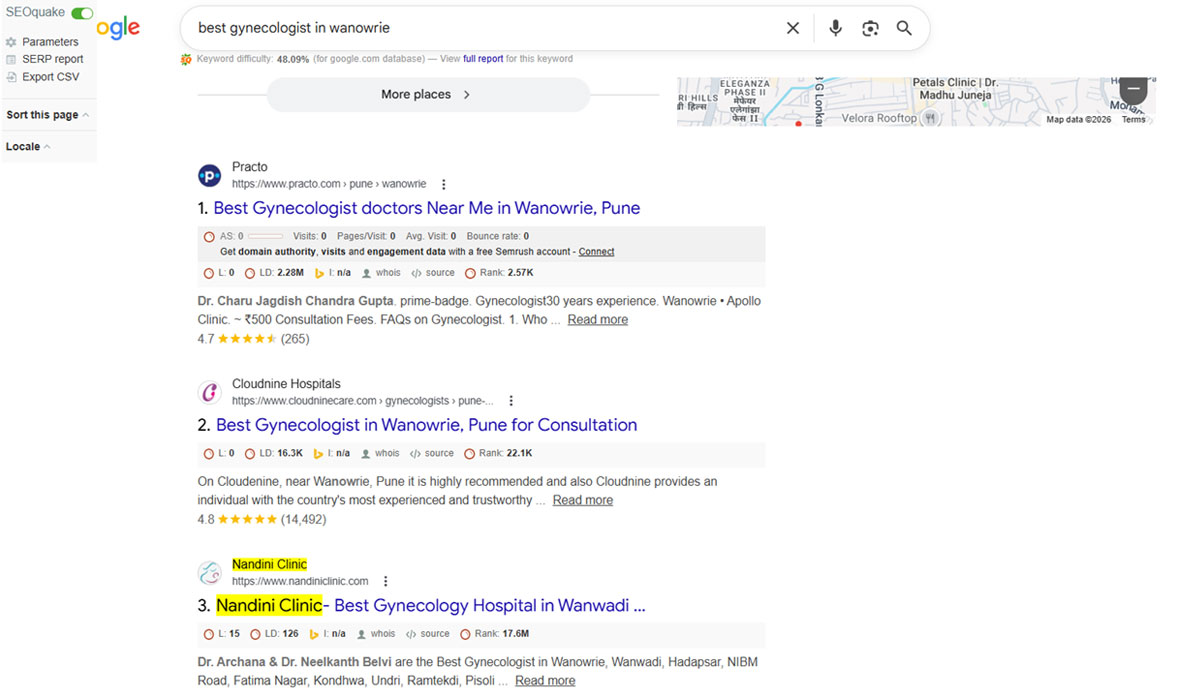Viewport: 1200px width, 699px height.
Task: Open whois for Practo result
Action: pos(381,273)
